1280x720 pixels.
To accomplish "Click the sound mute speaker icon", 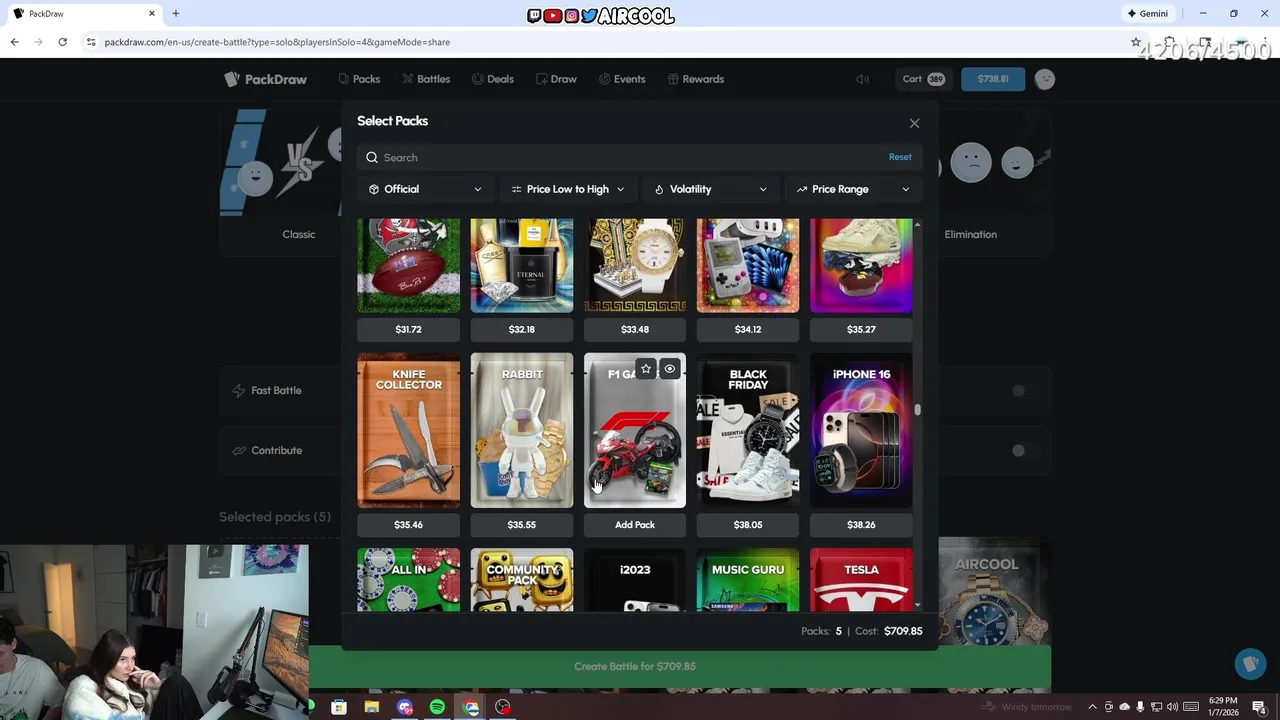I will coord(862,79).
